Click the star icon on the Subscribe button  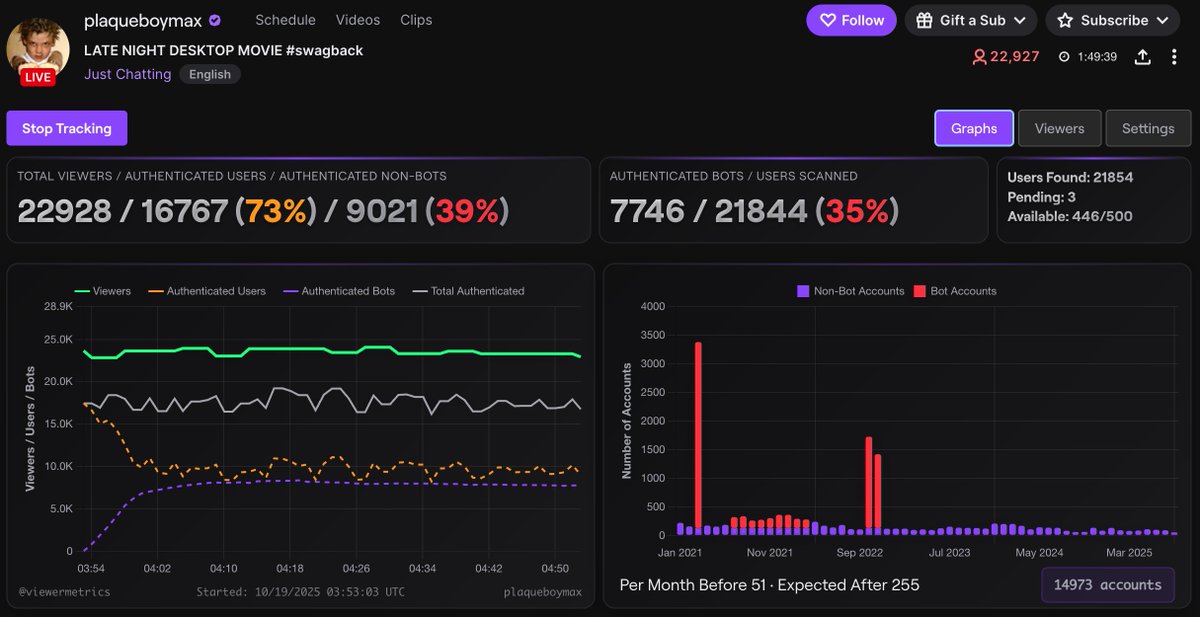point(1064,20)
